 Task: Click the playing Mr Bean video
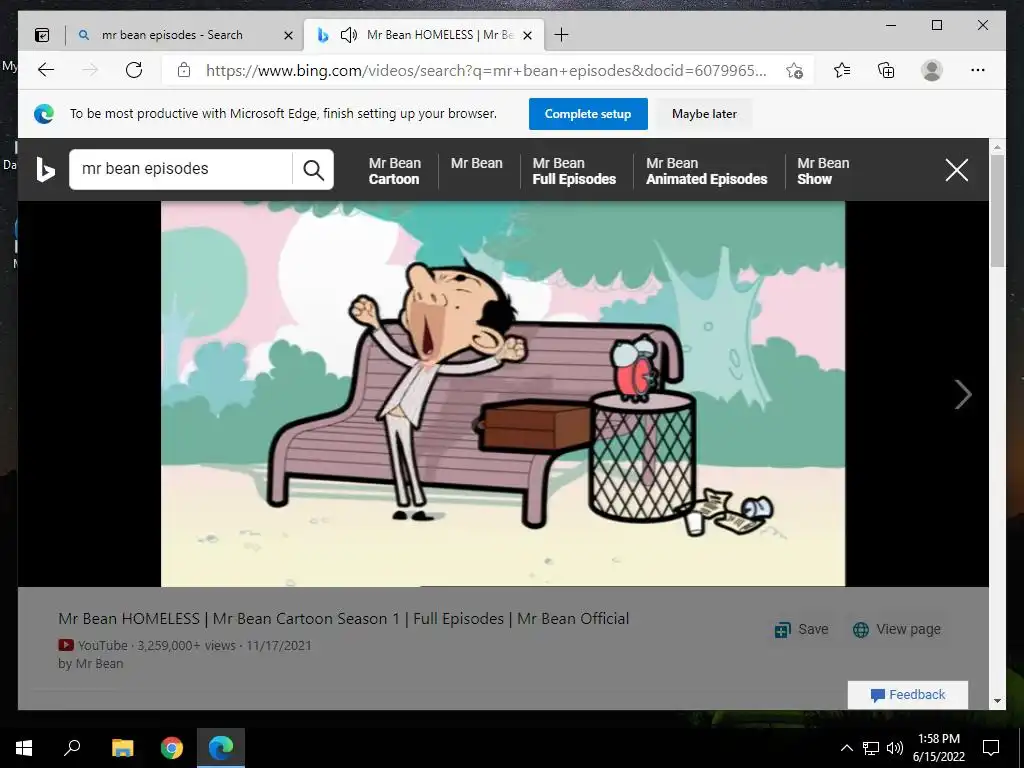(x=503, y=394)
